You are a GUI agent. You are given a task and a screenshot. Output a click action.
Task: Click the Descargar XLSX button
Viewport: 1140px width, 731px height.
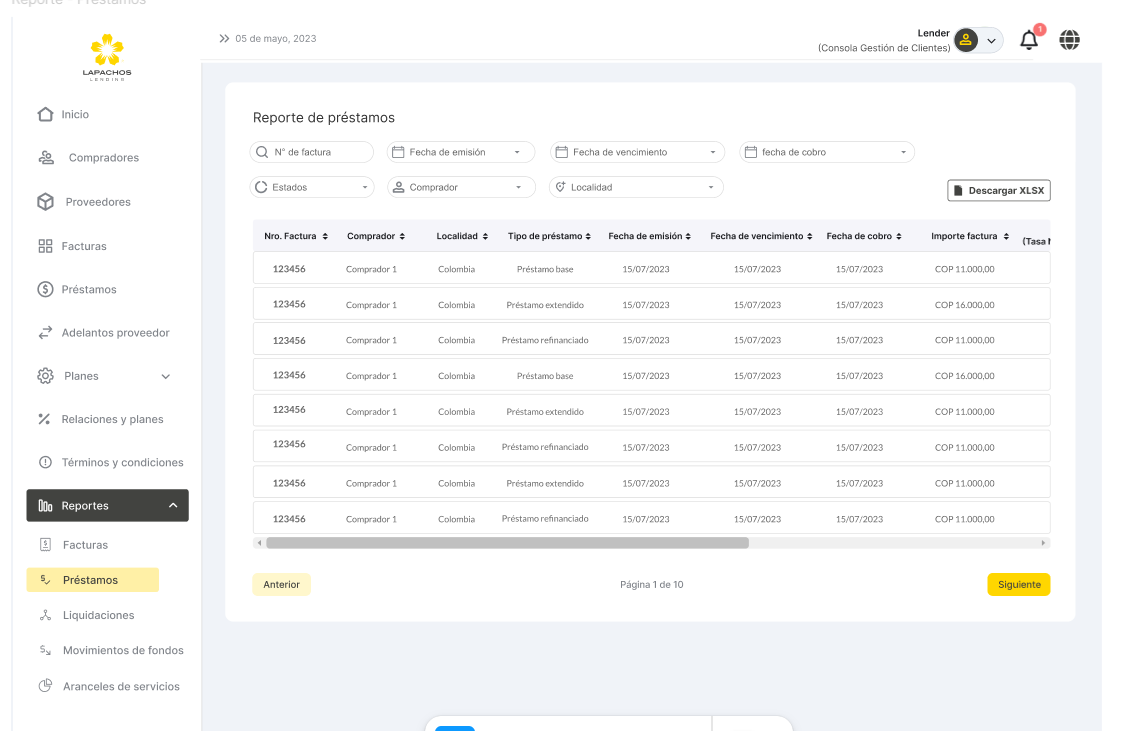pyautogui.click(x=998, y=190)
